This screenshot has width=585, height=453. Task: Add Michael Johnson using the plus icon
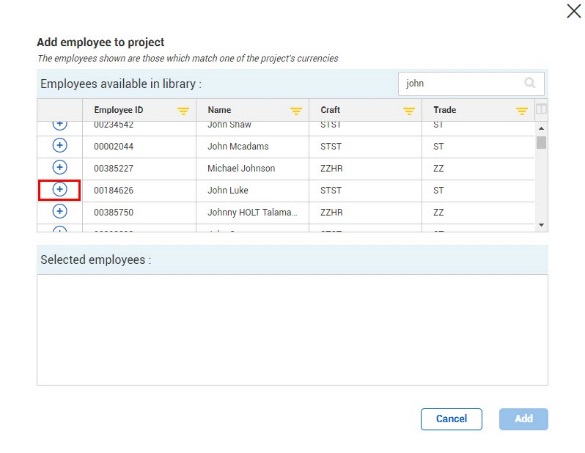coord(60,167)
